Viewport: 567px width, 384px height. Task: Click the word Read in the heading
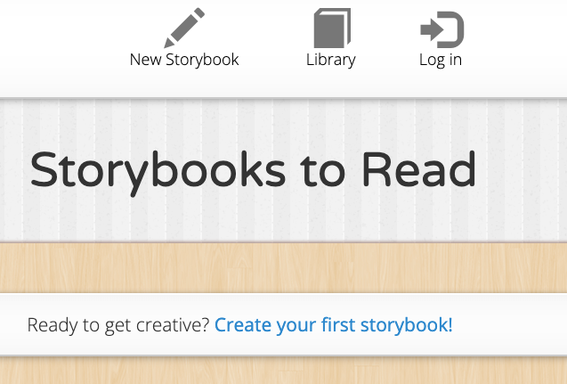tap(419, 169)
